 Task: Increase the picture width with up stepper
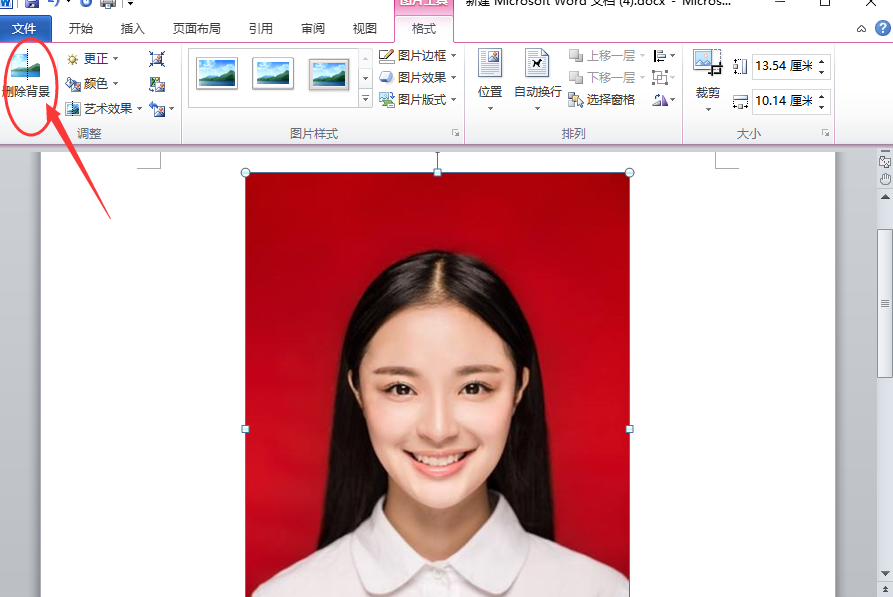point(821,96)
